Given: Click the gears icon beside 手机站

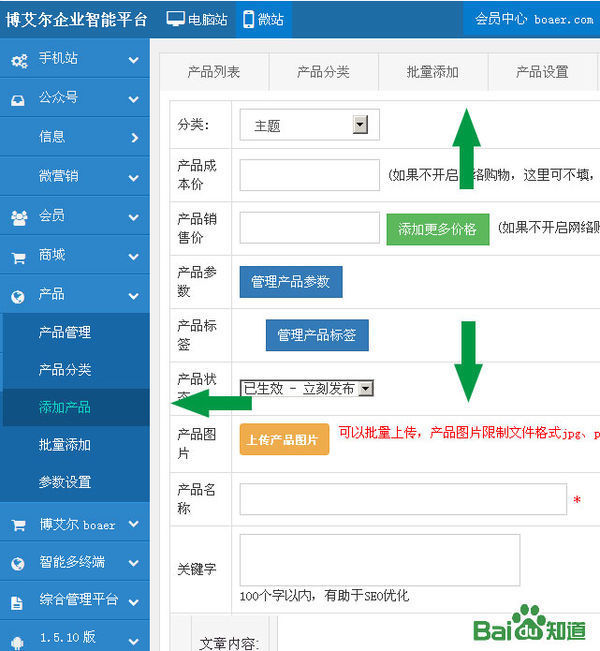Looking at the screenshot, I should [19, 61].
